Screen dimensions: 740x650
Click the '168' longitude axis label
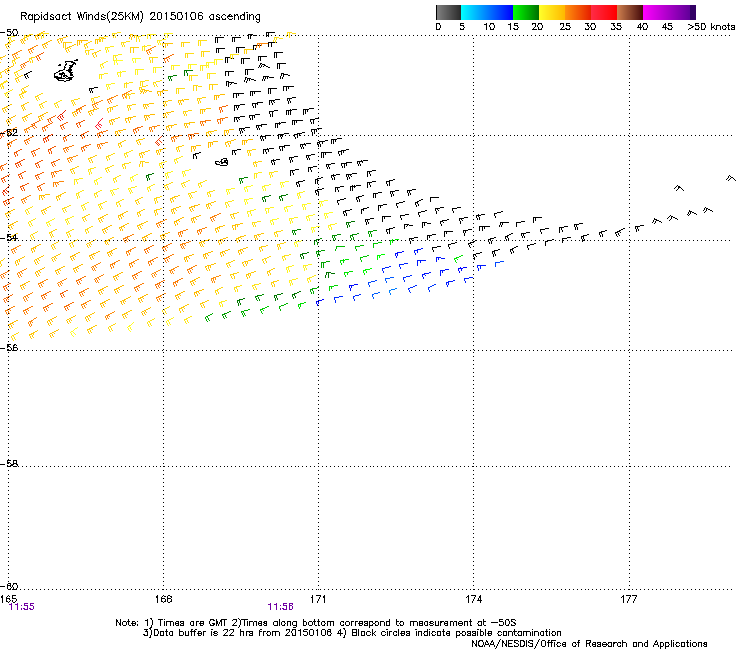163,599
